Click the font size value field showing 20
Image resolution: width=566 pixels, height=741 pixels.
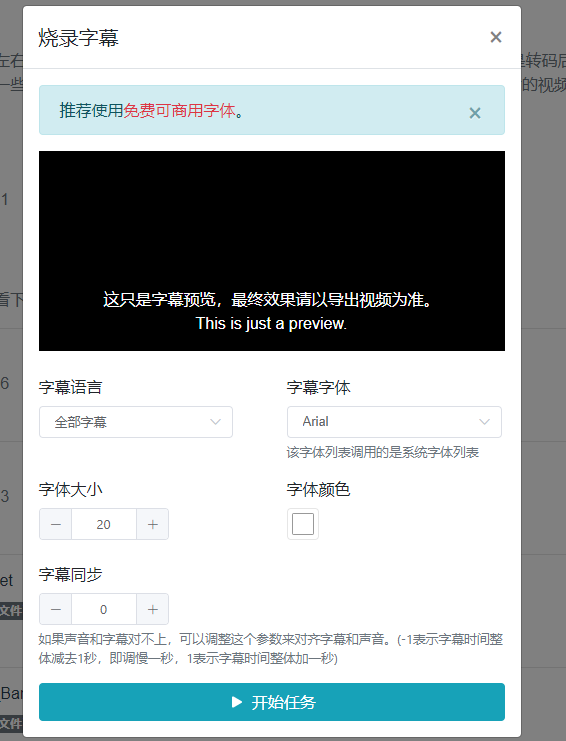pyautogui.click(x=104, y=524)
